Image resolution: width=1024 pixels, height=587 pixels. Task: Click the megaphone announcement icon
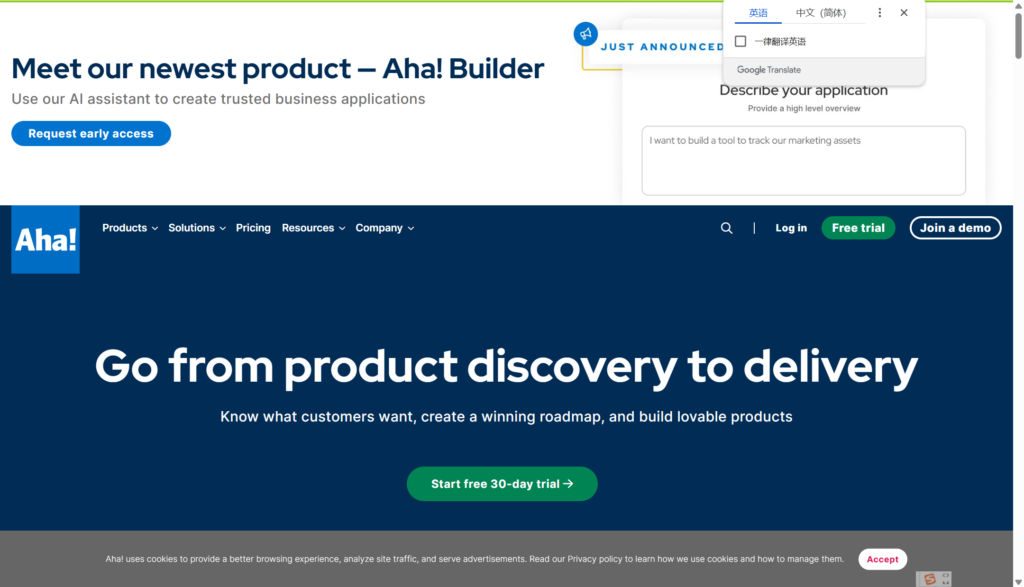(x=585, y=34)
